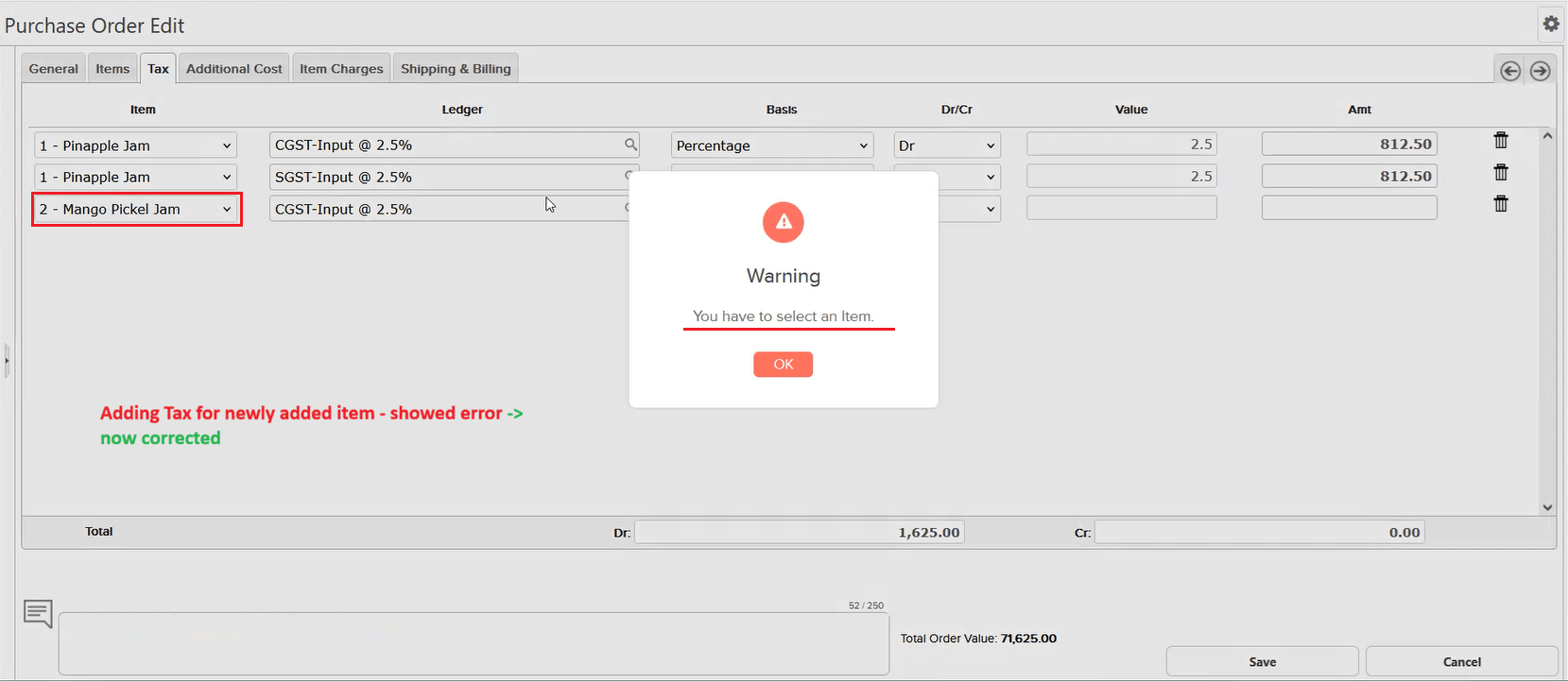Click the Dr total field 1,625.00
1568x682 pixels.
pyautogui.click(x=800, y=532)
